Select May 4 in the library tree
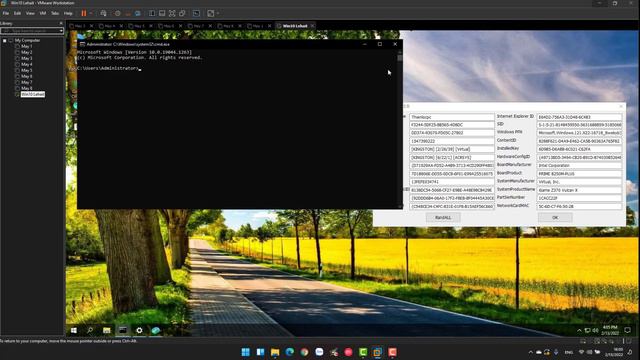Screen dimensions: 640x360 [x=27, y=64]
